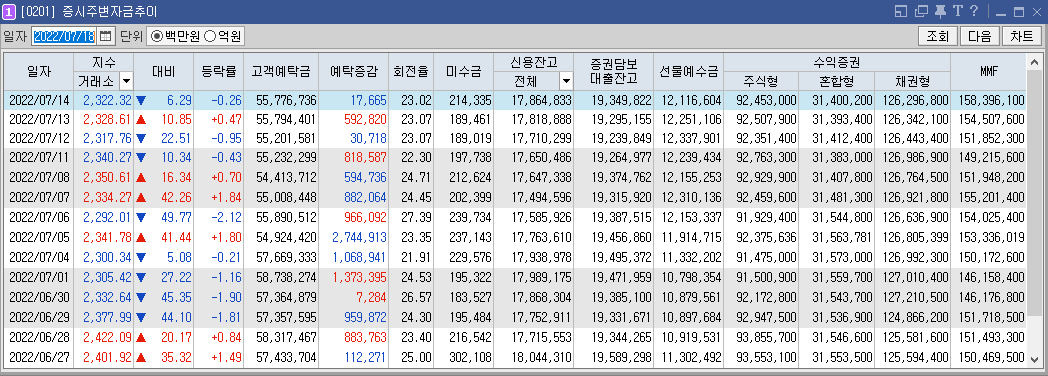This screenshot has height=376, width=1048.
Task: Open the screen layout icon in title bar
Action: (x=900, y=11)
